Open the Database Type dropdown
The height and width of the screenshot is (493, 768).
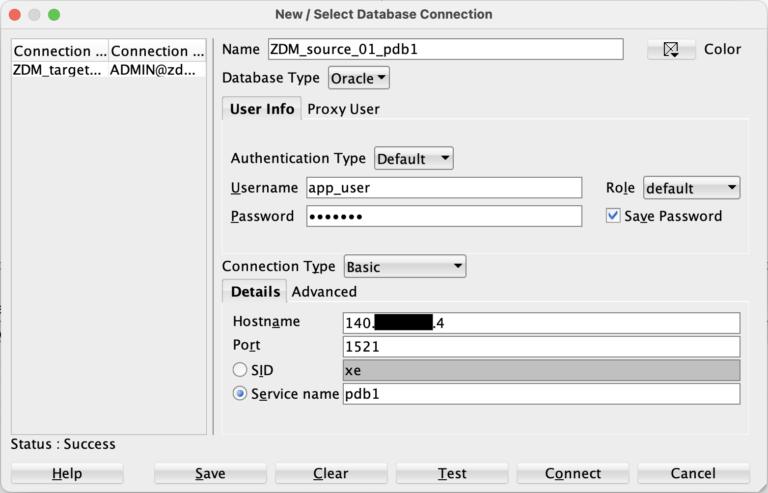(359, 78)
